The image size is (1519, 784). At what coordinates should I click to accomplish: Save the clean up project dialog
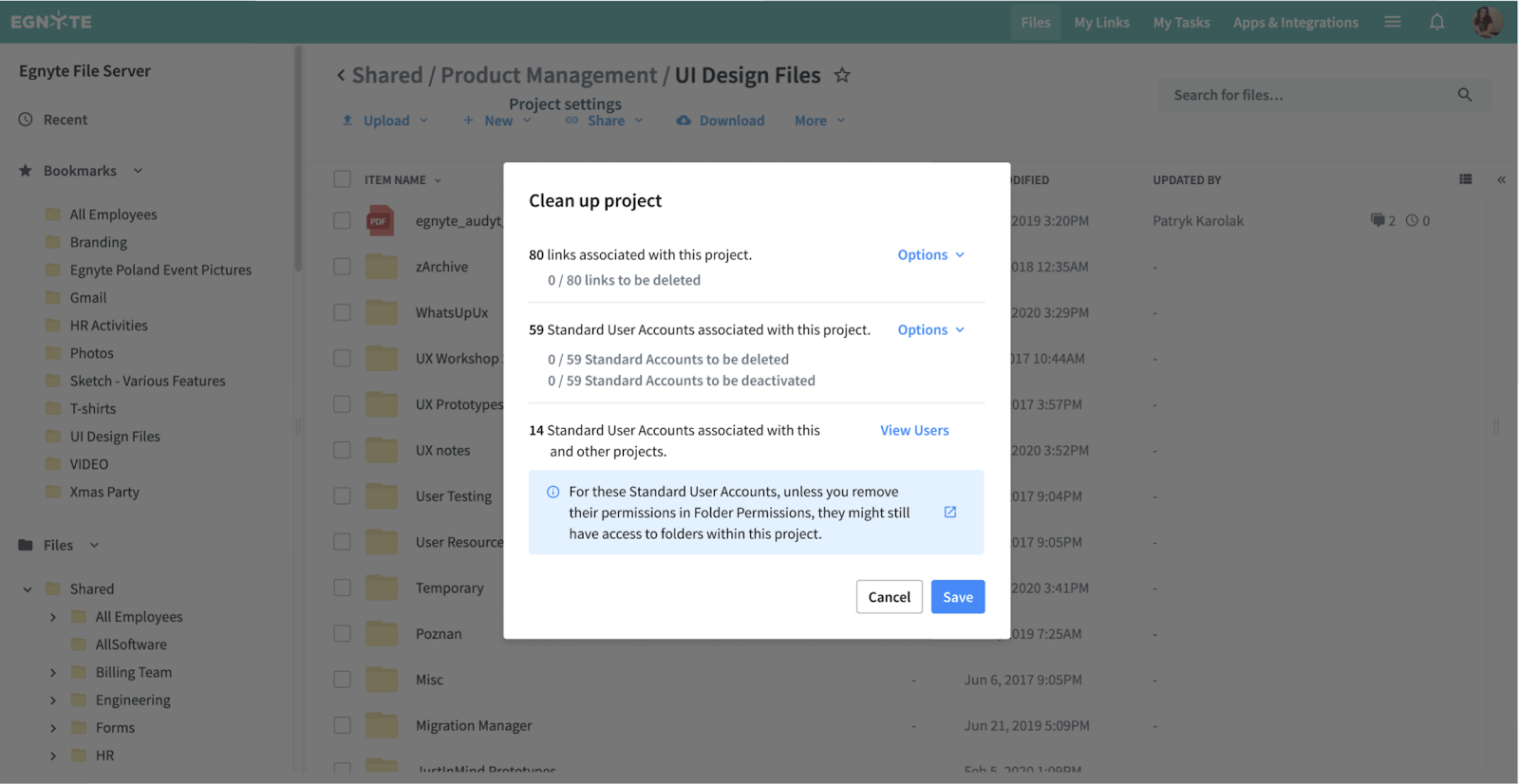tap(957, 597)
